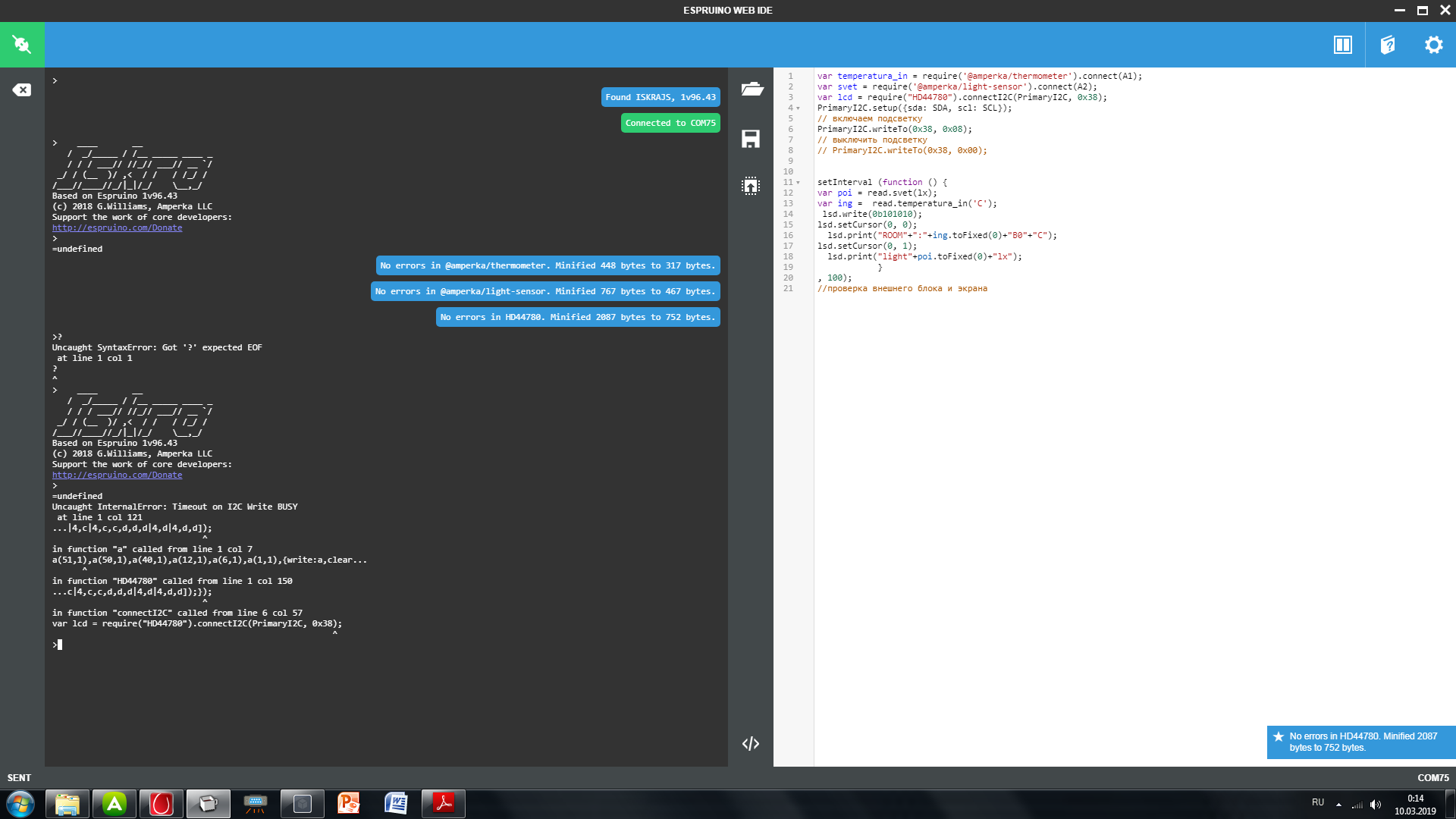Click the light-sensor 'No errors' message bubble
This screenshot has height=819, width=1456.
544,291
